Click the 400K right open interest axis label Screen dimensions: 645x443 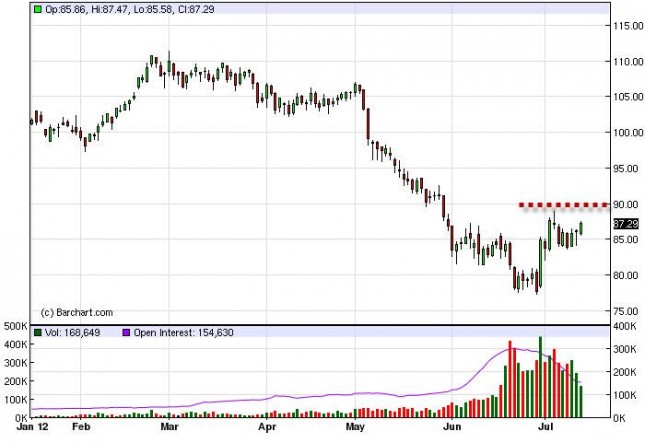pos(625,327)
